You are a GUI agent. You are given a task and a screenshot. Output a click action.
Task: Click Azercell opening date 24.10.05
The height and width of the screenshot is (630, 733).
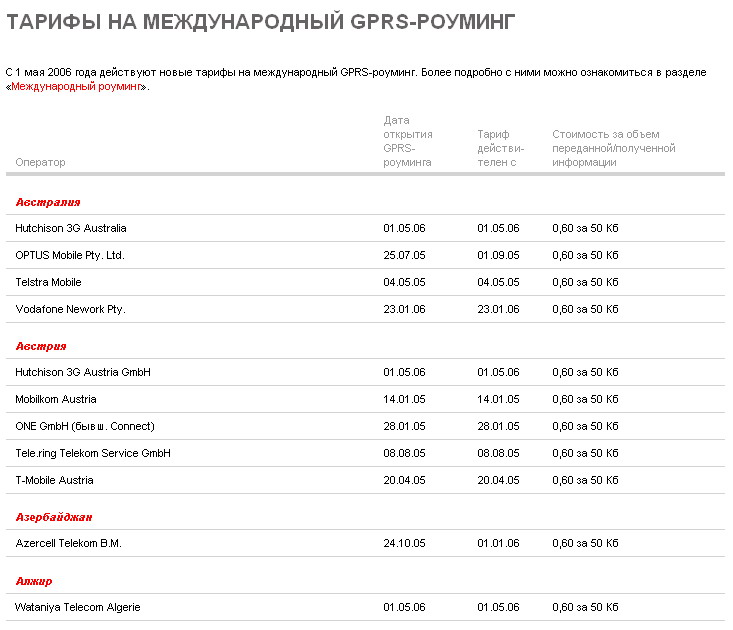point(404,543)
